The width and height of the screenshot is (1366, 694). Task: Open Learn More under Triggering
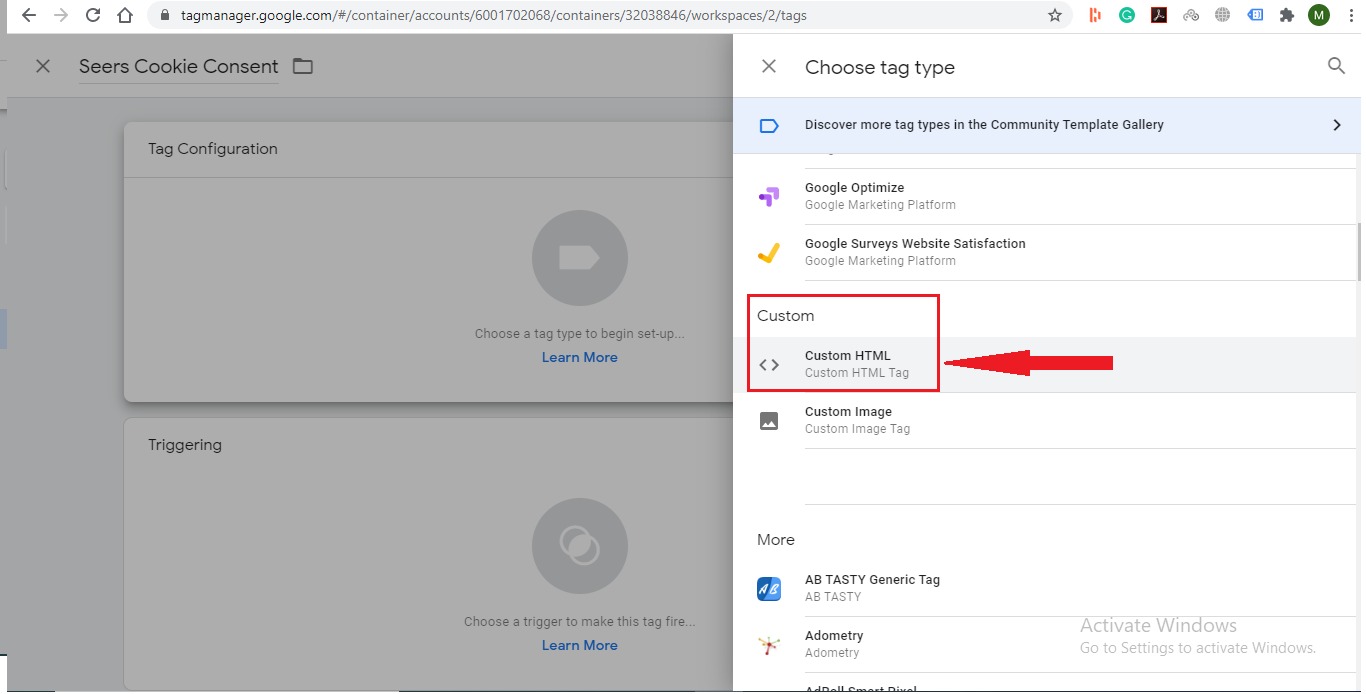click(580, 645)
